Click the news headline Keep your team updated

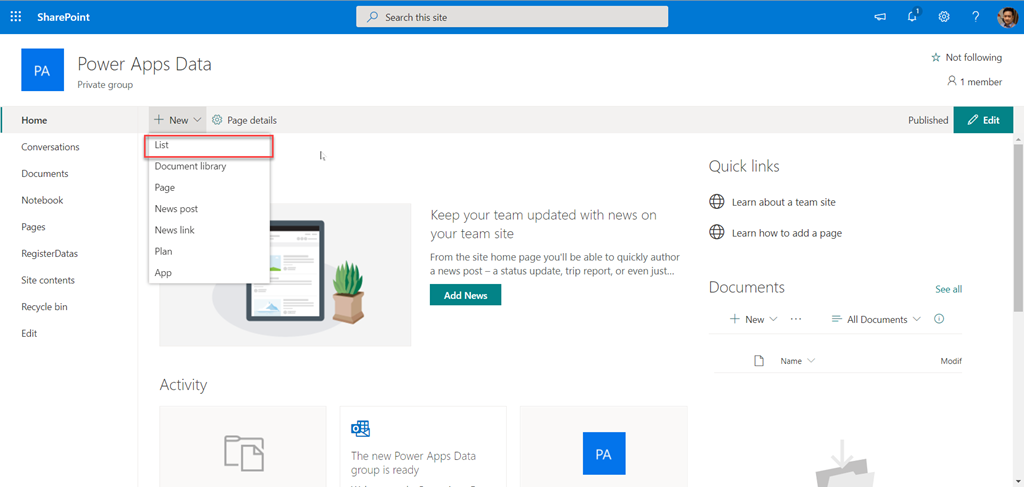(543, 224)
